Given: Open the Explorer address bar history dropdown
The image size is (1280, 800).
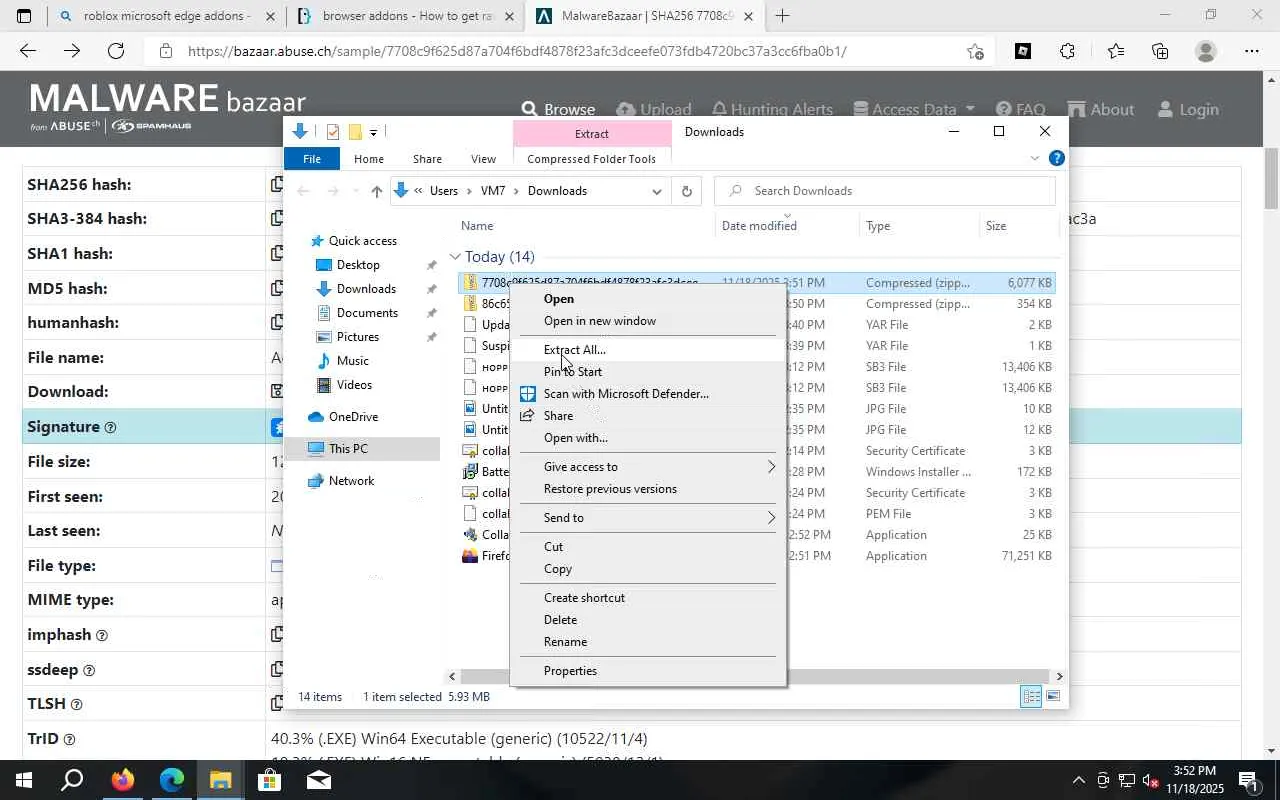Looking at the screenshot, I should coord(656,191).
